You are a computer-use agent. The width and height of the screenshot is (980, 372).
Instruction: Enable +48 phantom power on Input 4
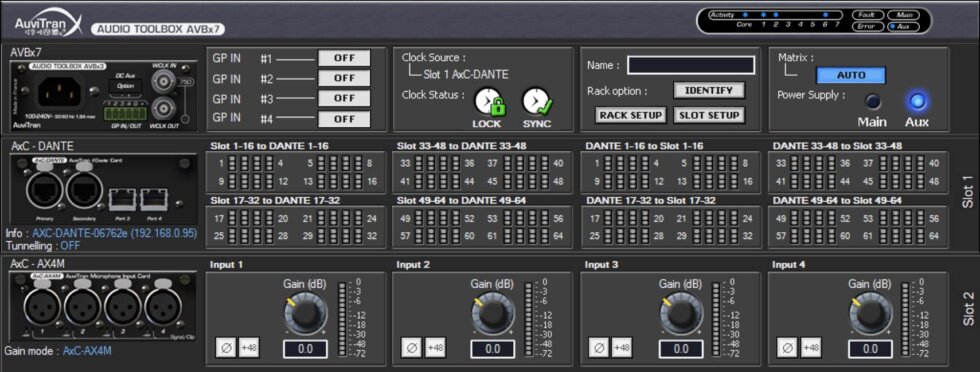[811, 348]
